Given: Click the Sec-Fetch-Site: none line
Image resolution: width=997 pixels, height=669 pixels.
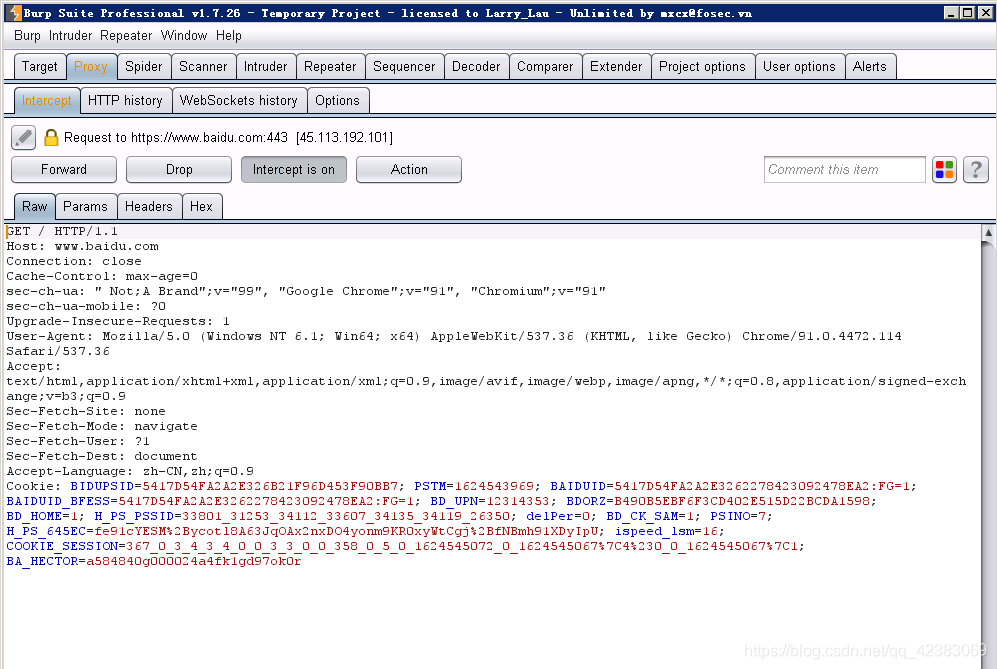Looking at the screenshot, I should pyautogui.click(x=86, y=411).
